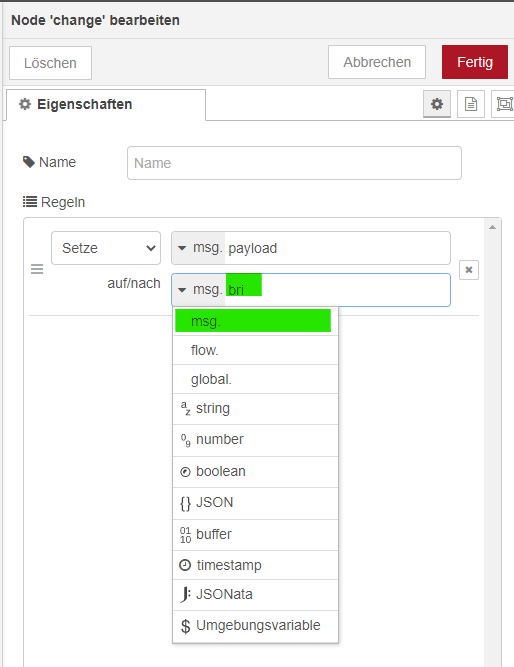Select JSON type option
The width and height of the screenshot is (514, 667).
255,503
